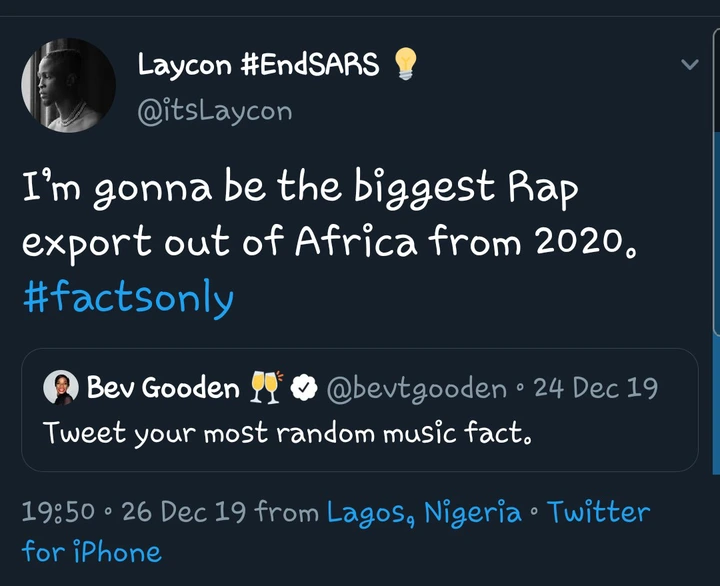This screenshot has height=586, width=720.
Task: Click the 24 Dec 19 quoted tweet date
Action: click(x=595, y=389)
